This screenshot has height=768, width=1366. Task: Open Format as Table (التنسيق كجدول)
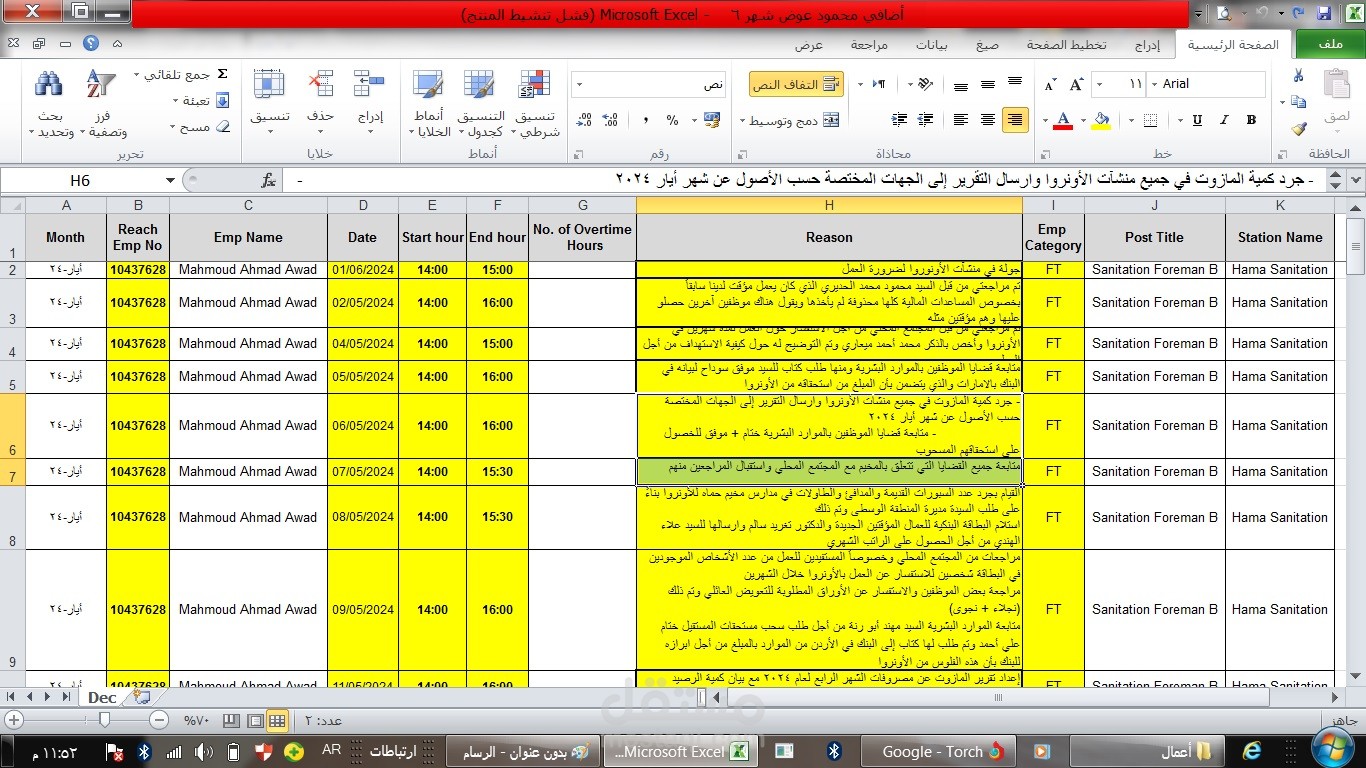[x=481, y=104]
